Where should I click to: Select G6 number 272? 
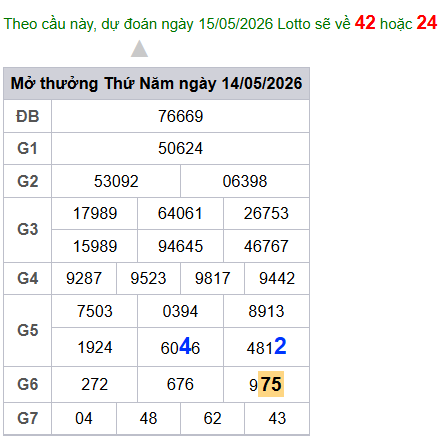tap(95, 384)
